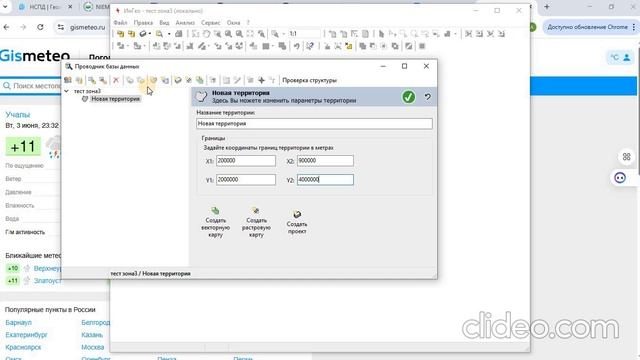The image size is (640, 360).
Task: Click the °C unit switch on Gismeteo
Action: [x=614, y=58]
